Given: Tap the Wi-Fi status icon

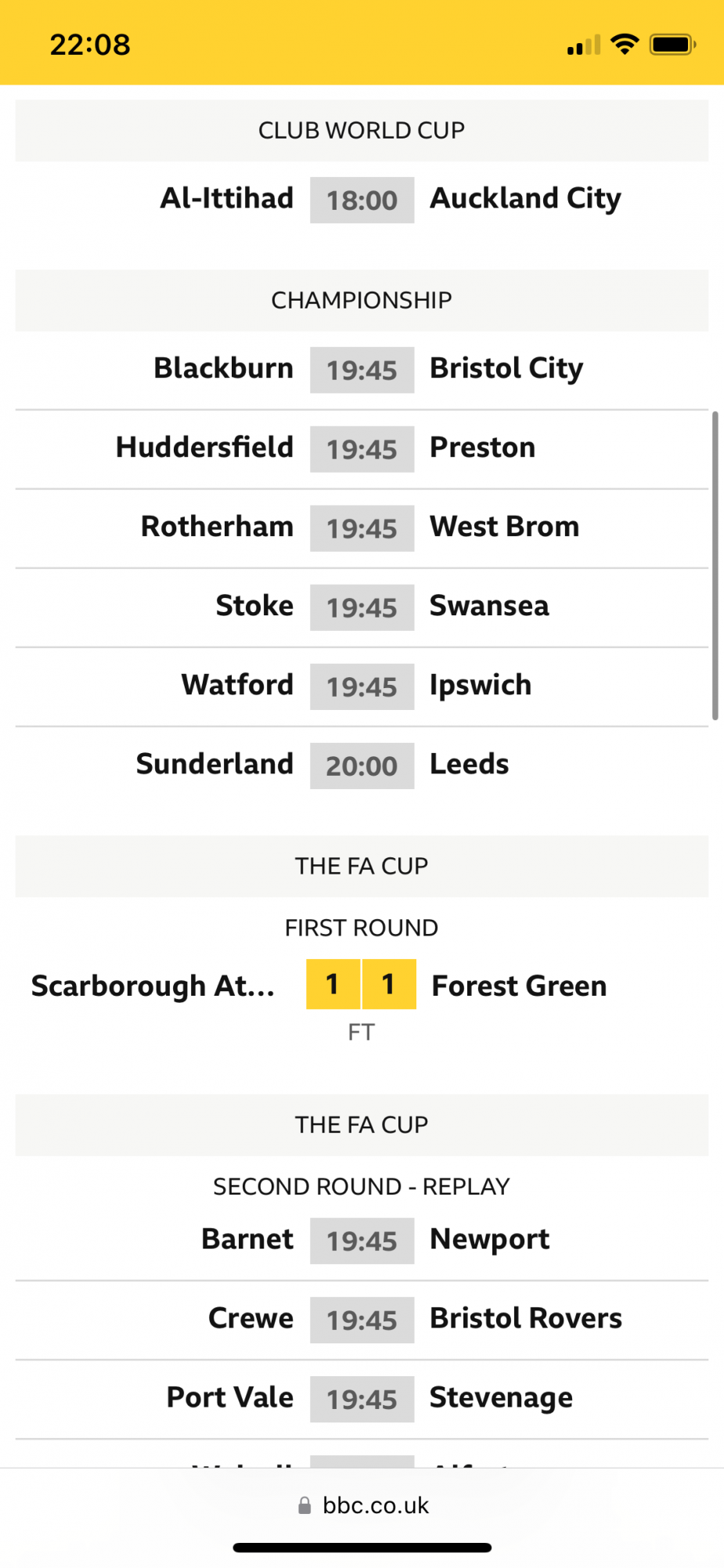Looking at the screenshot, I should (625, 45).
